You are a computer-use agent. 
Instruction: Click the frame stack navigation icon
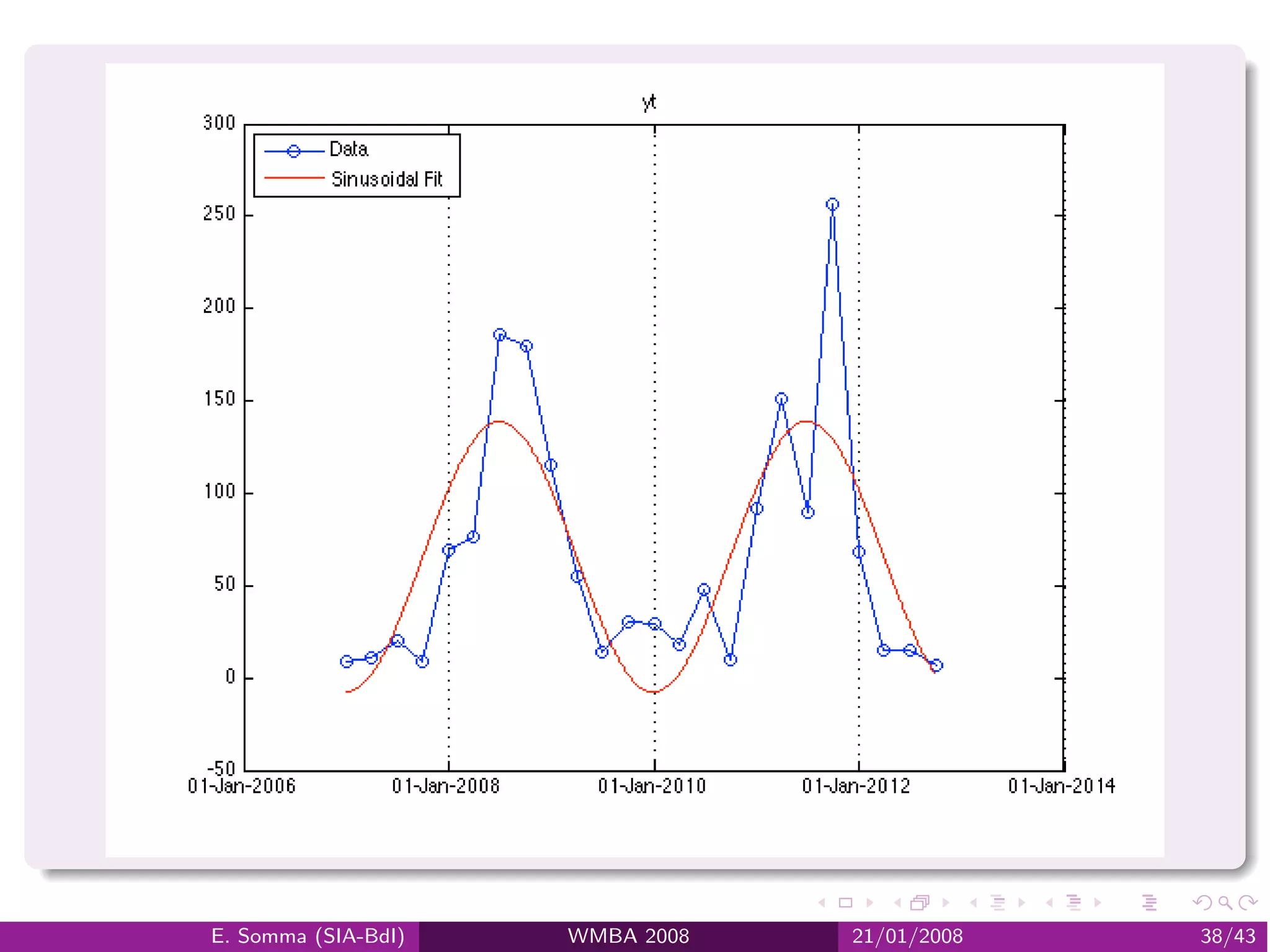tap(920, 902)
